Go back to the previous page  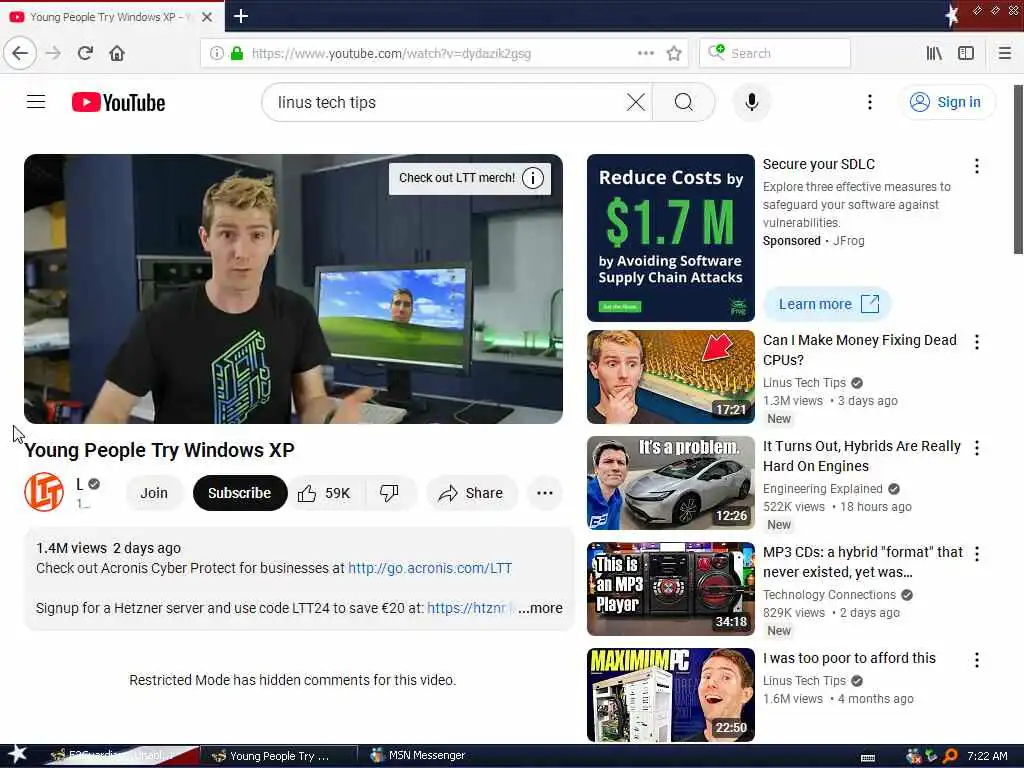[20, 54]
